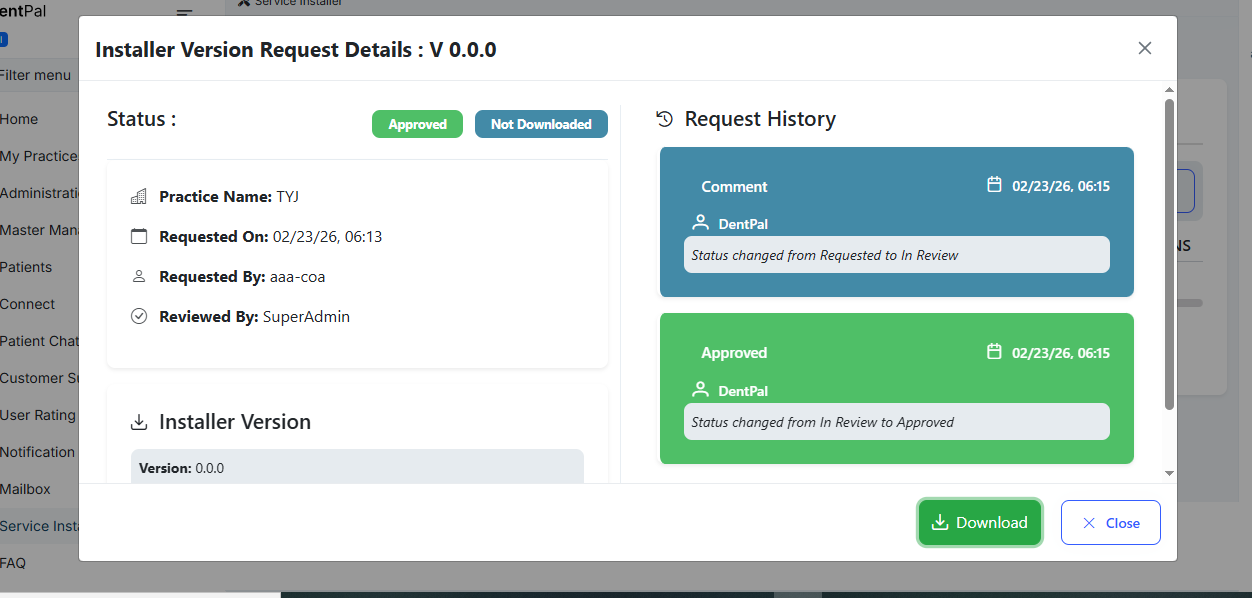Click the person icon beside Requested By
Viewport: 1252px width, 598px height.
coord(139,277)
